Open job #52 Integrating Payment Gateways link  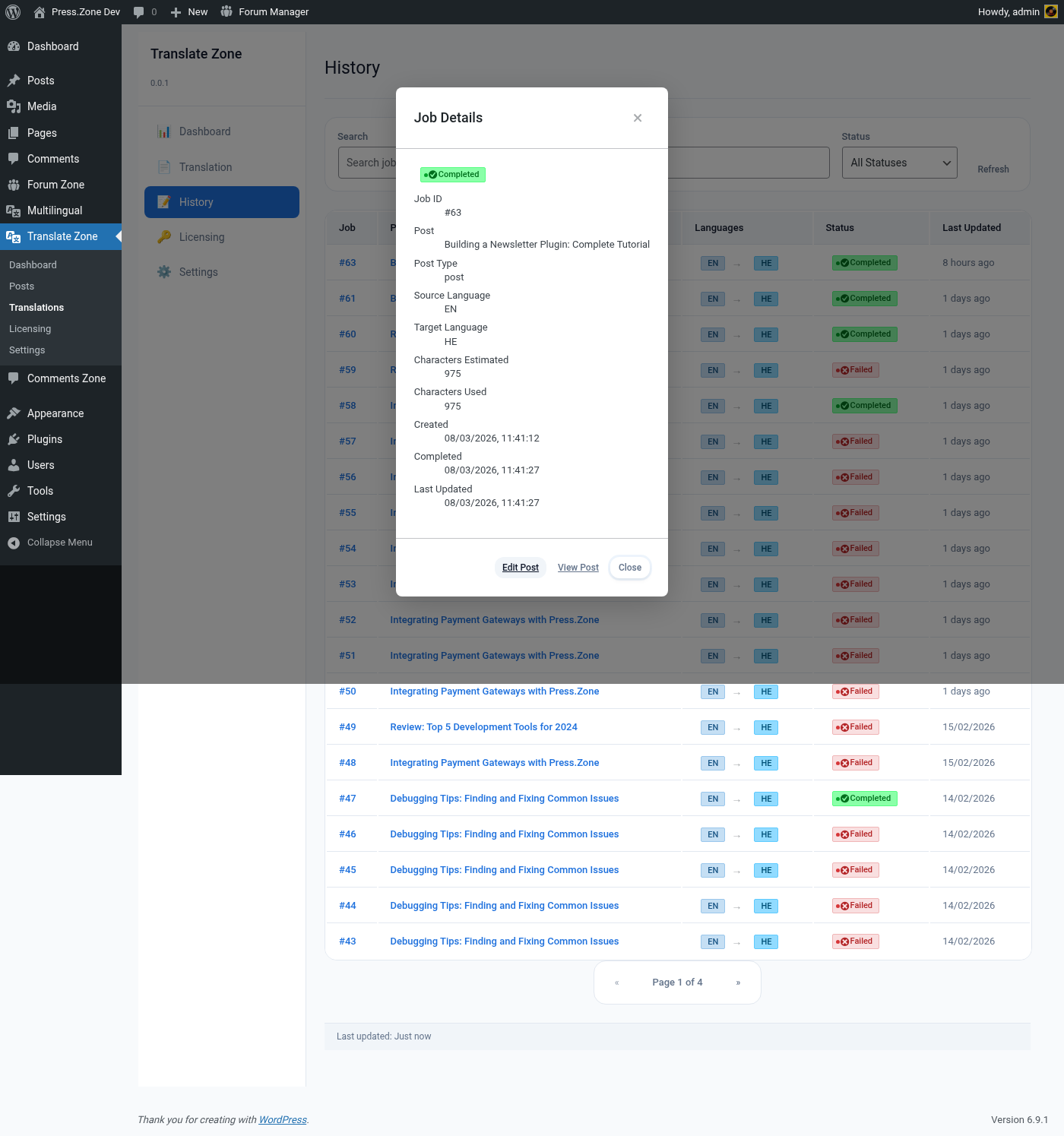(x=494, y=620)
